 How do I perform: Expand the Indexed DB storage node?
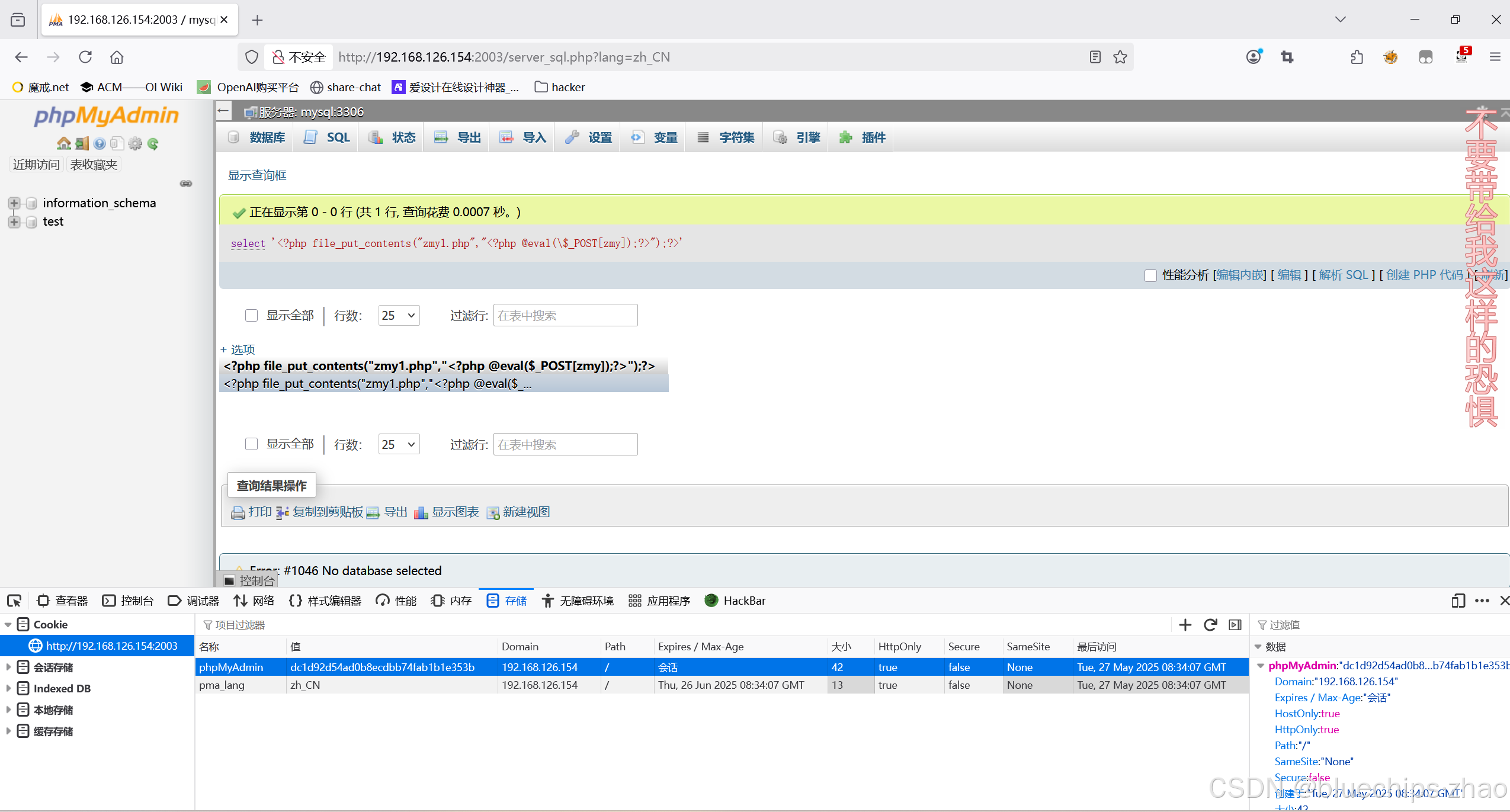8,688
